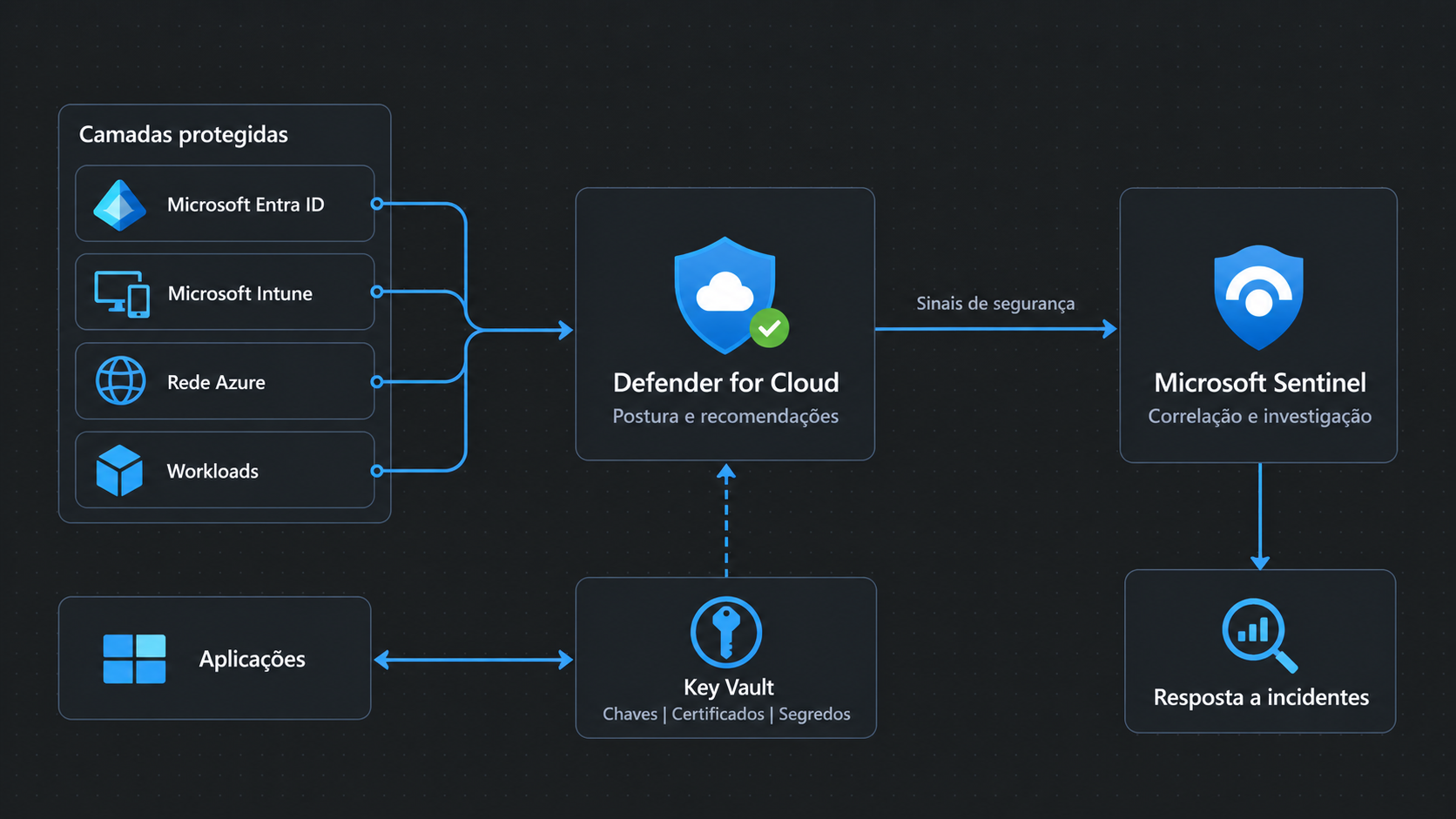This screenshot has height=819, width=1456.
Task: Click the Sinais de segurança arrow label
Action: [995, 304]
